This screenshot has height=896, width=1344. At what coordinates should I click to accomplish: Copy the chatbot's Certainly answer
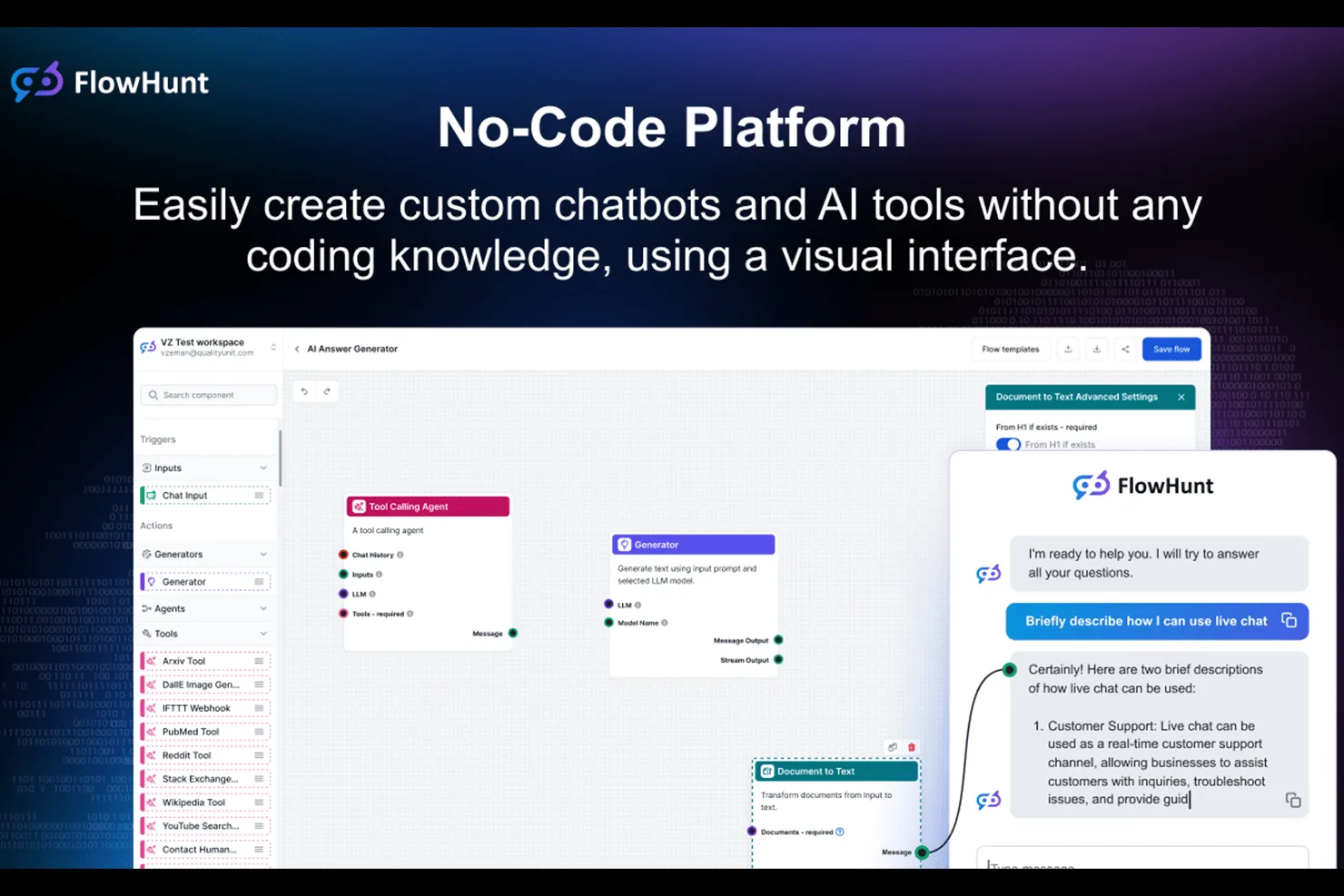point(1293,800)
